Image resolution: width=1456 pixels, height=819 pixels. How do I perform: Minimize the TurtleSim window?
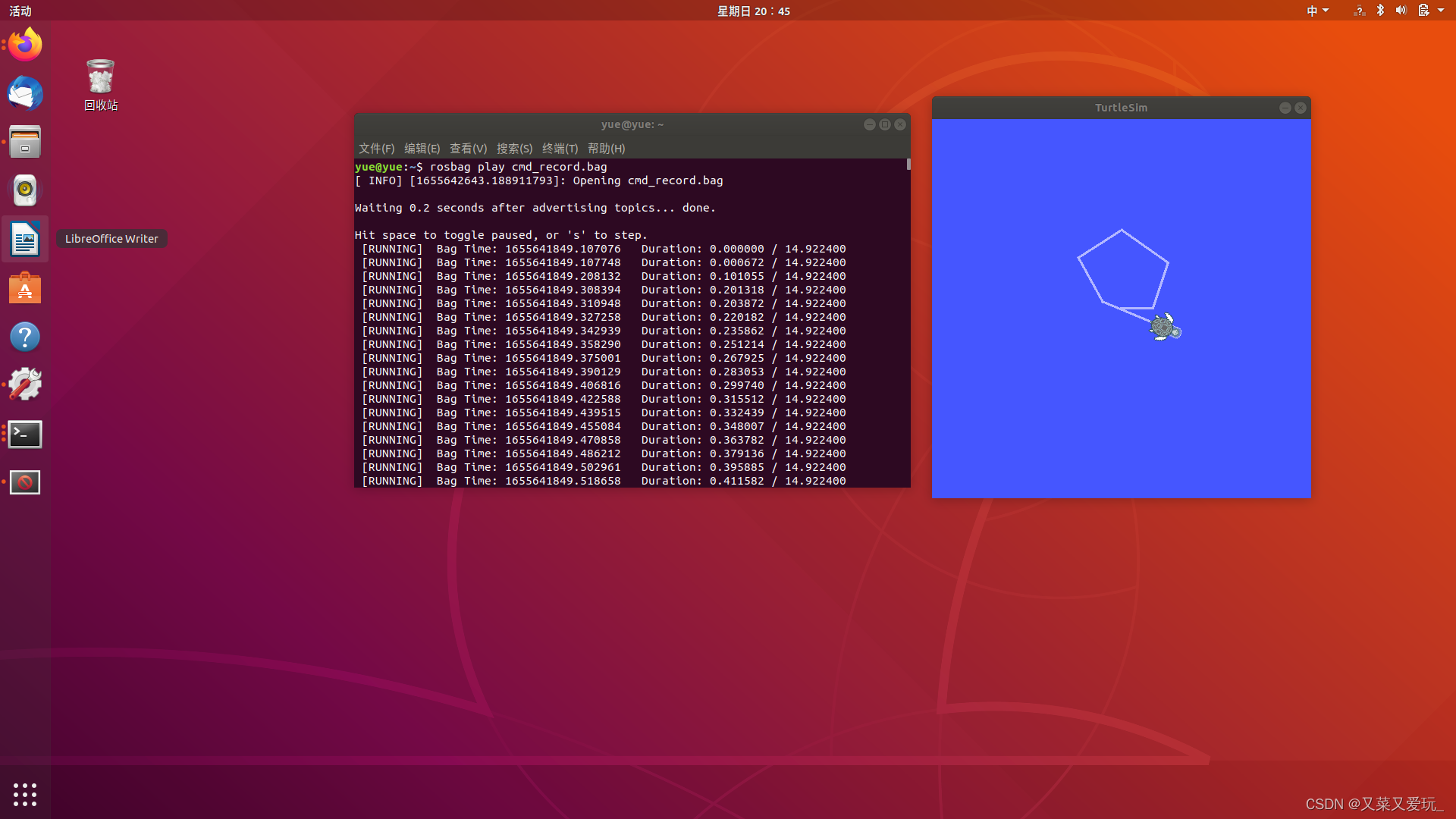pos(1285,108)
